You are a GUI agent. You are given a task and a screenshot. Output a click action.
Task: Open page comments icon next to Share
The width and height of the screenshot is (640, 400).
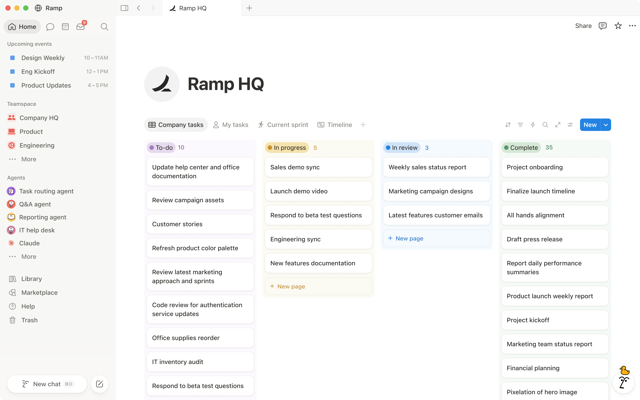pyautogui.click(x=602, y=26)
